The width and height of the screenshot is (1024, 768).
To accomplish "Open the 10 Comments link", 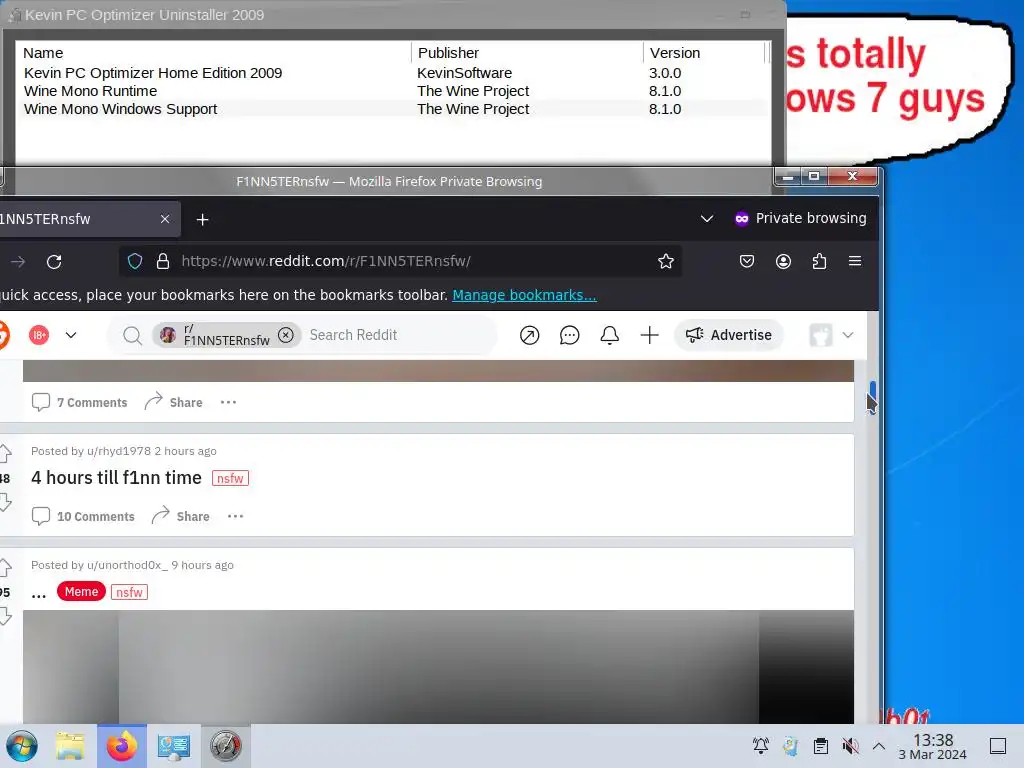I will coord(83,516).
